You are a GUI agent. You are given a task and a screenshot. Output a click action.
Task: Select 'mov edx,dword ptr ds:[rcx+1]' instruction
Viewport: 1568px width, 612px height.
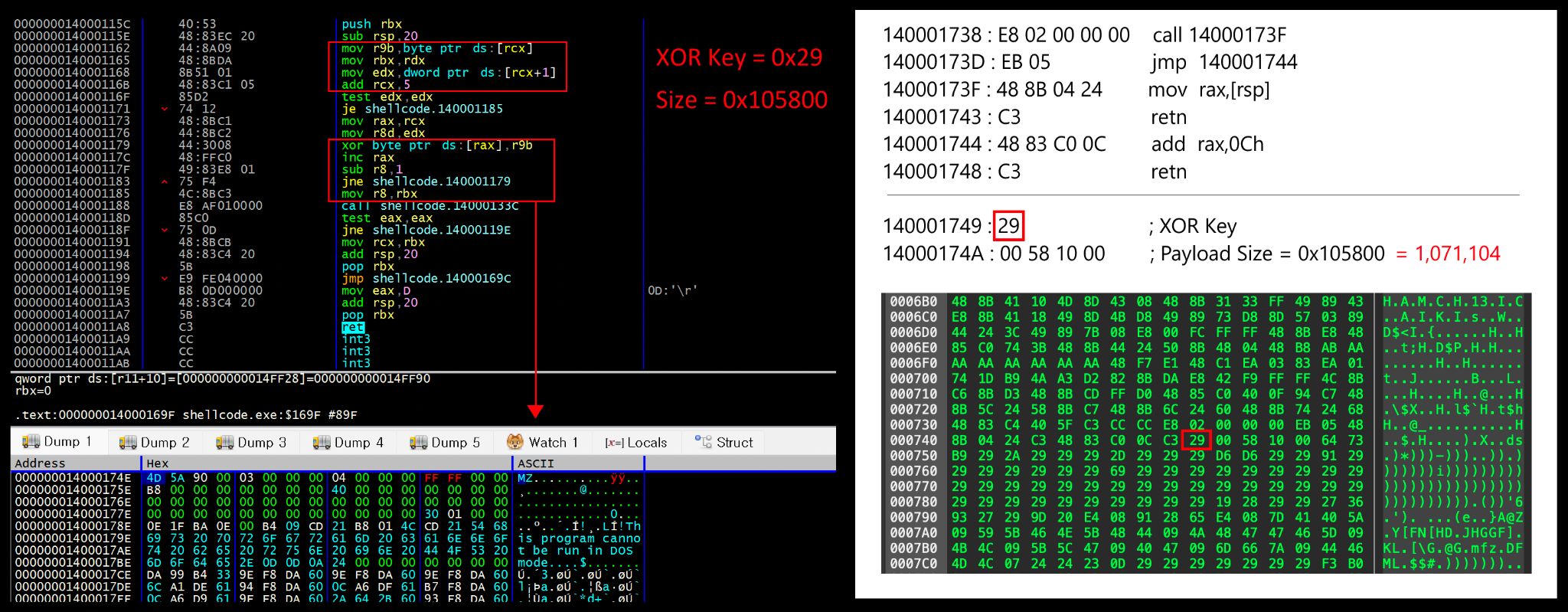click(x=449, y=73)
